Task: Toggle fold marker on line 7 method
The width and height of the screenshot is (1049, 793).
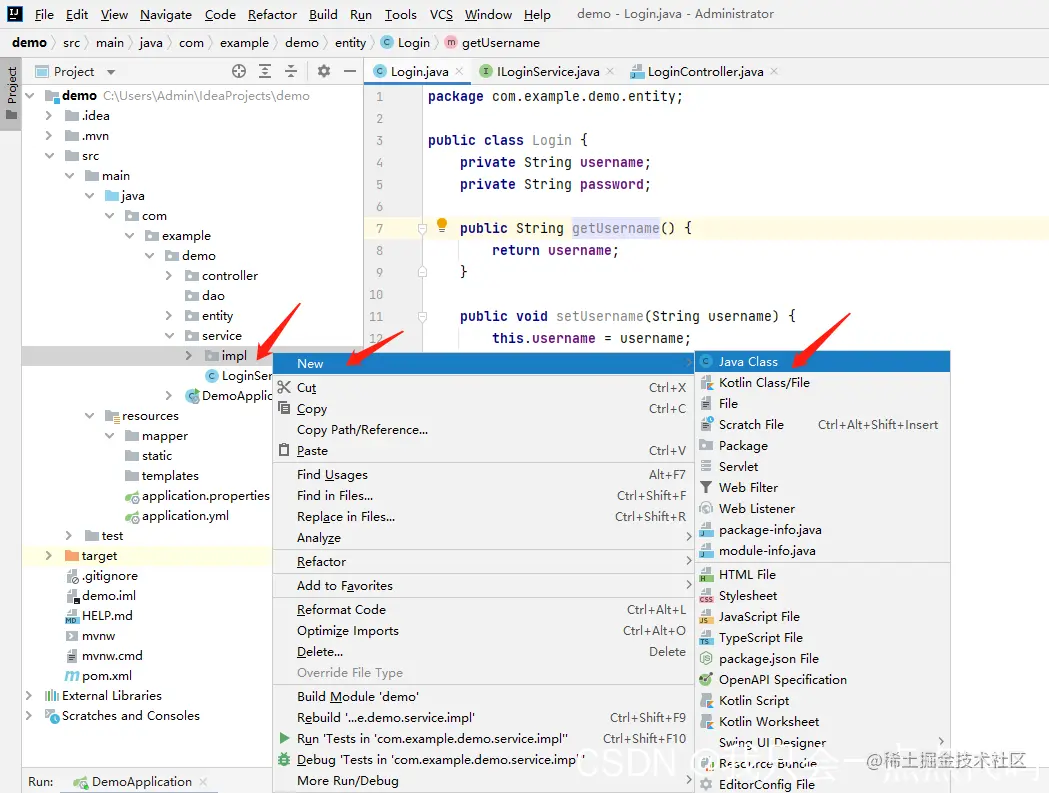Action: click(x=422, y=229)
